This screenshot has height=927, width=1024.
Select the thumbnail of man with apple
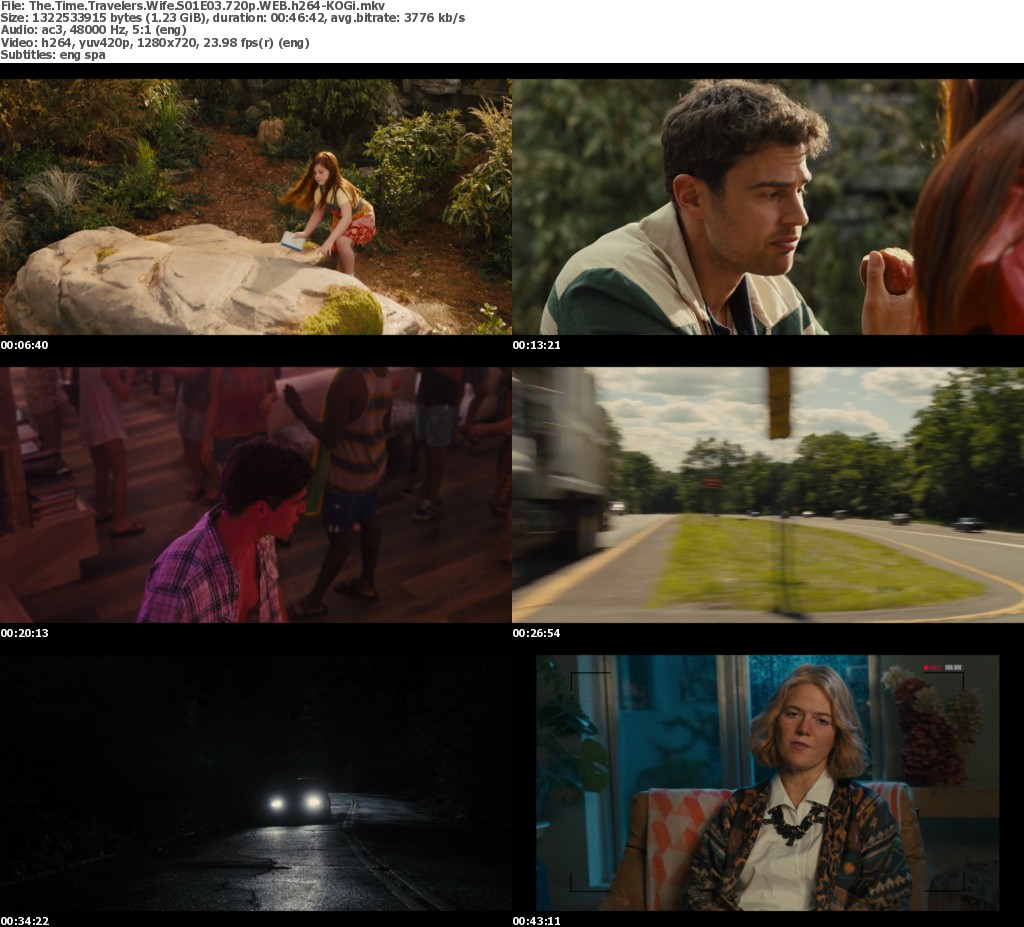pyautogui.click(x=768, y=207)
